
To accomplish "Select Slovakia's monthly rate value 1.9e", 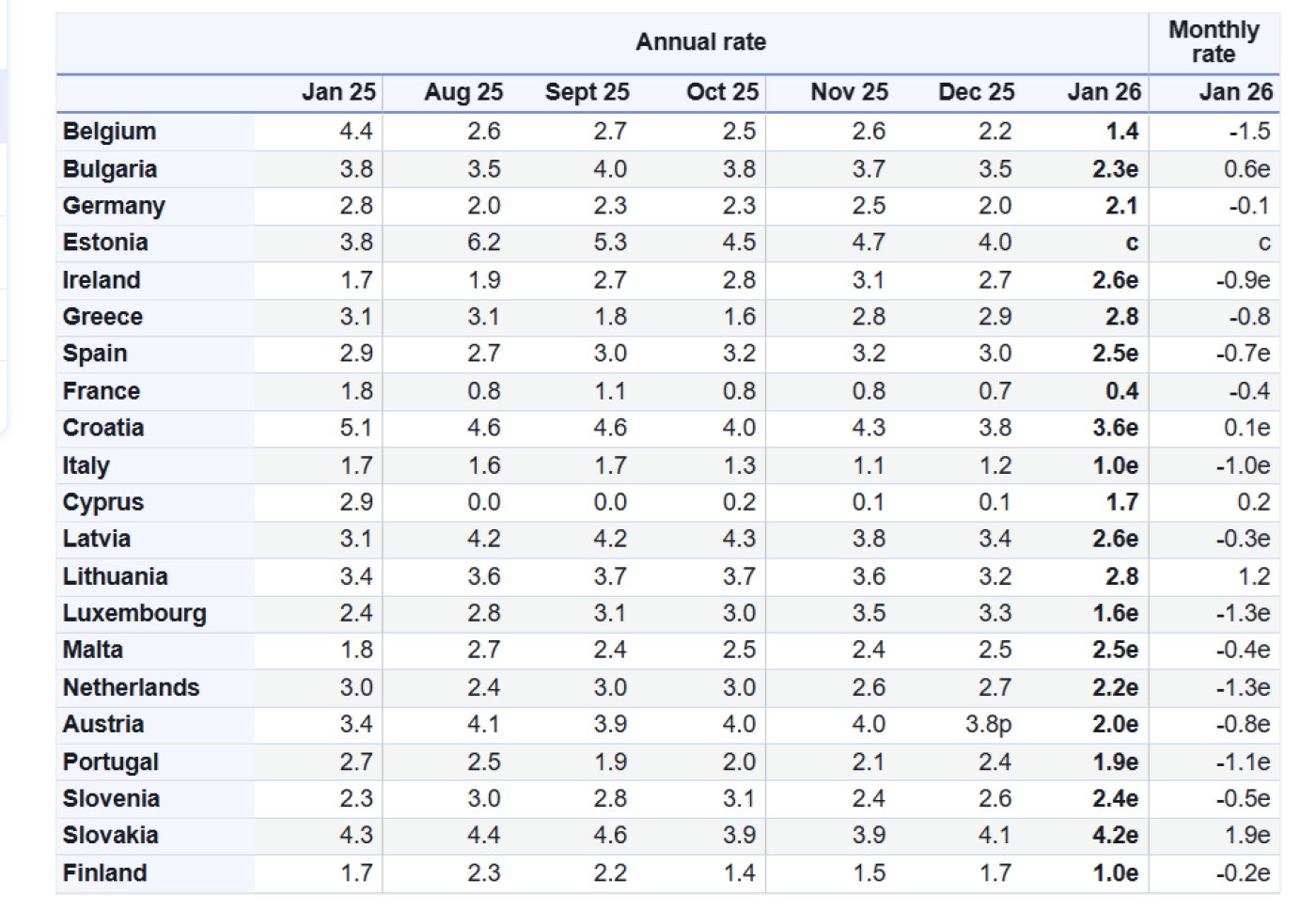I will (1246, 836).
